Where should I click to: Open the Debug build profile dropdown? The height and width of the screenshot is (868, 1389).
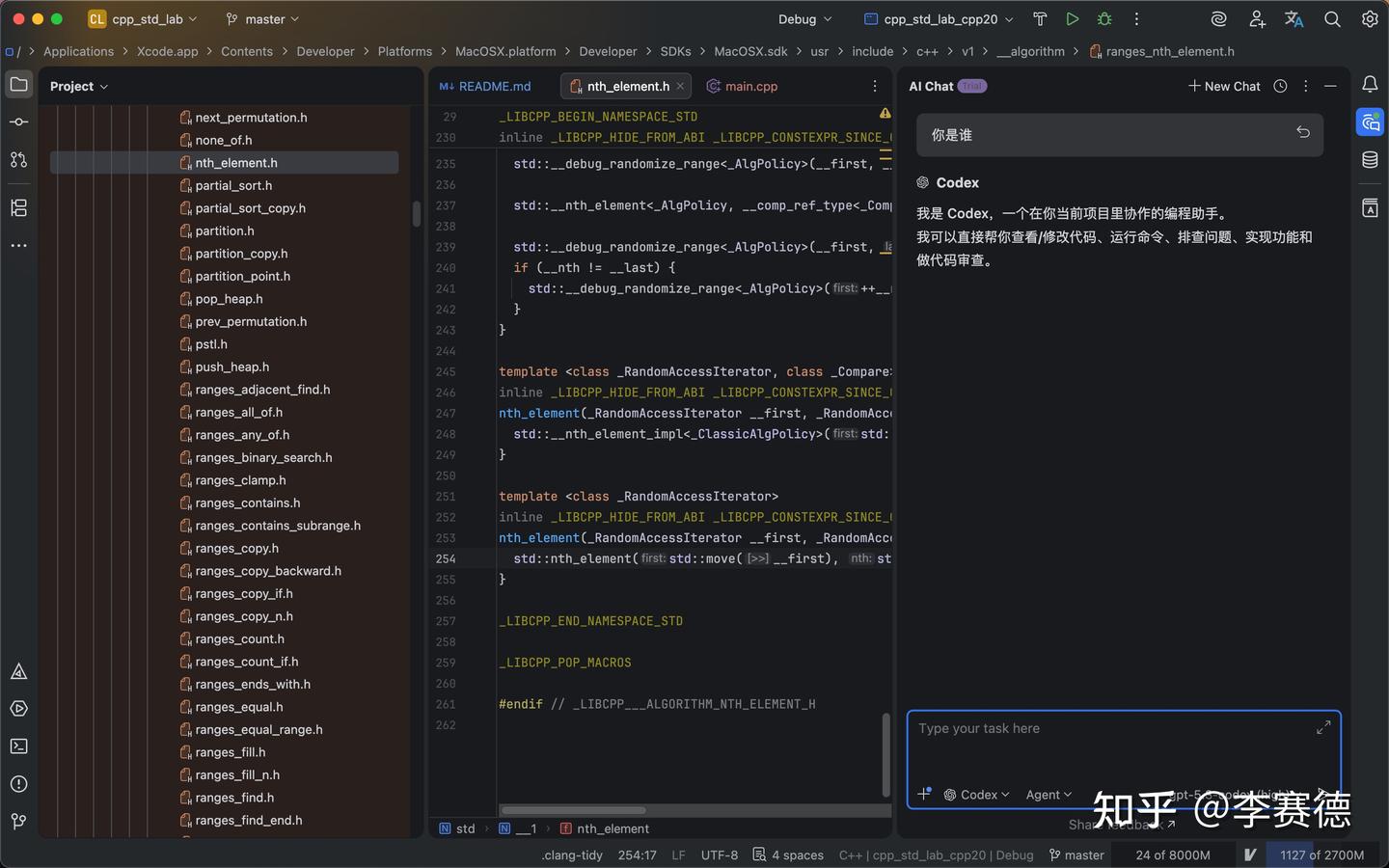pyautogui.click(x=804, y=19)
